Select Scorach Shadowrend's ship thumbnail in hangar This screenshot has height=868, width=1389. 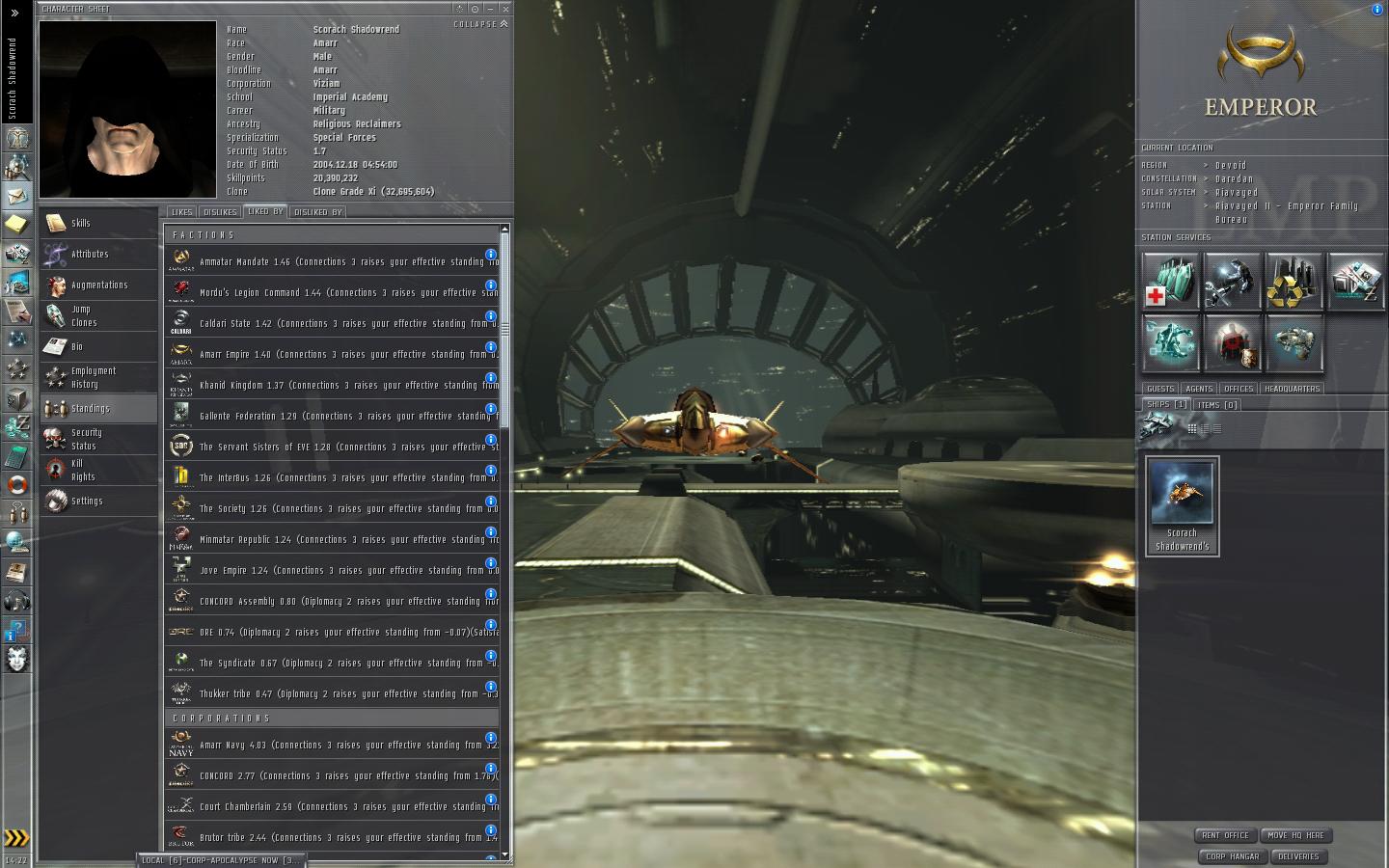click(x=1183, y=506)
